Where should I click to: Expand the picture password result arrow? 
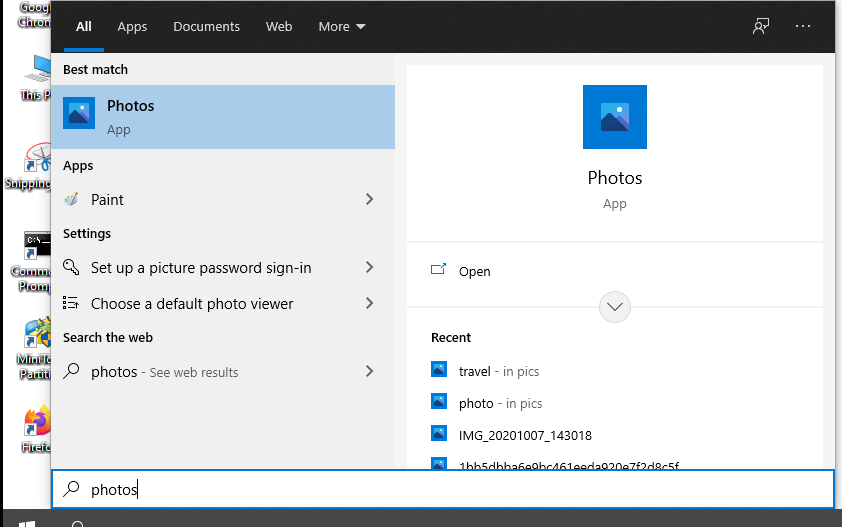(x=369, y=267)
